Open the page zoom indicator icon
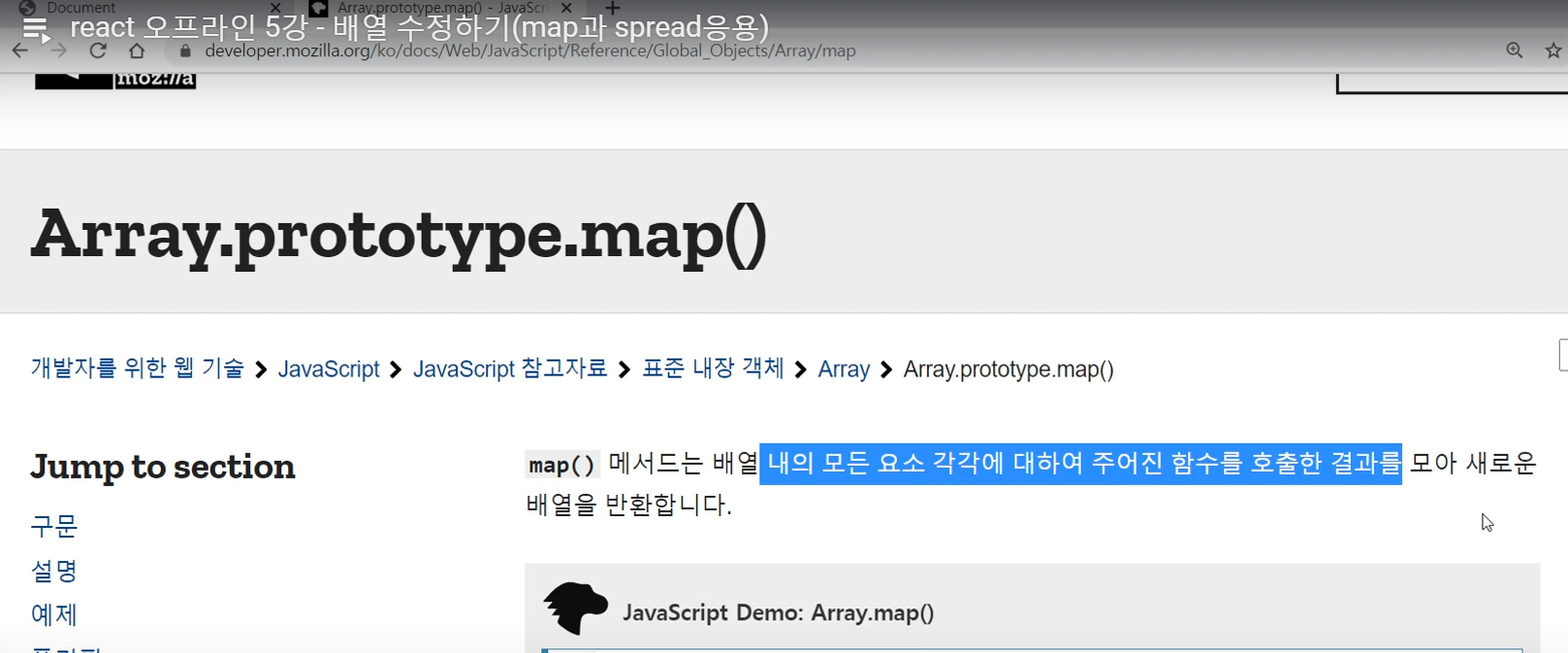The width and height of the screenshot is (1568, 653). coord(1514,50)
